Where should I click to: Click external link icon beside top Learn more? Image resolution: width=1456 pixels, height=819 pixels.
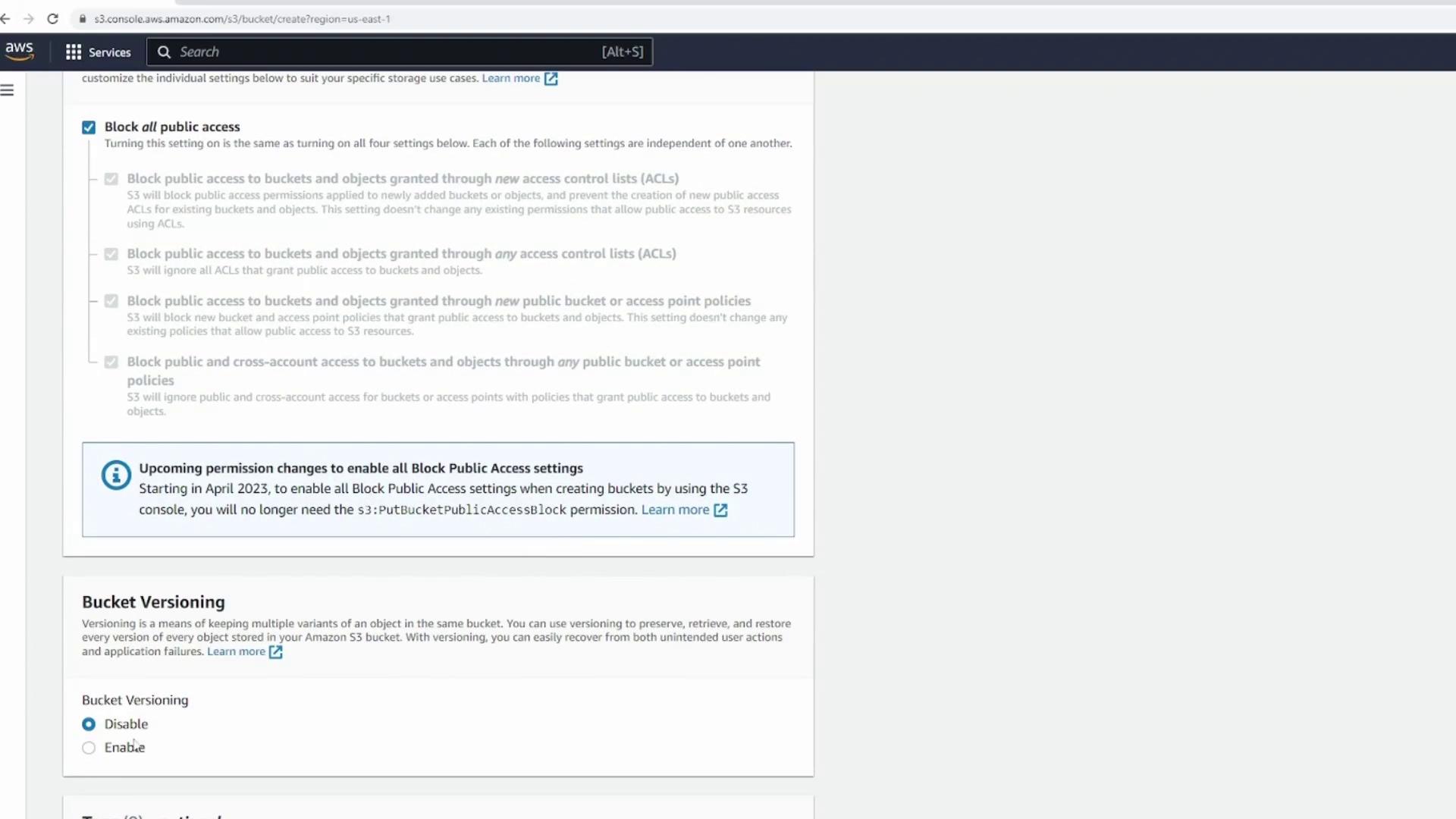(x=551, y=78)
